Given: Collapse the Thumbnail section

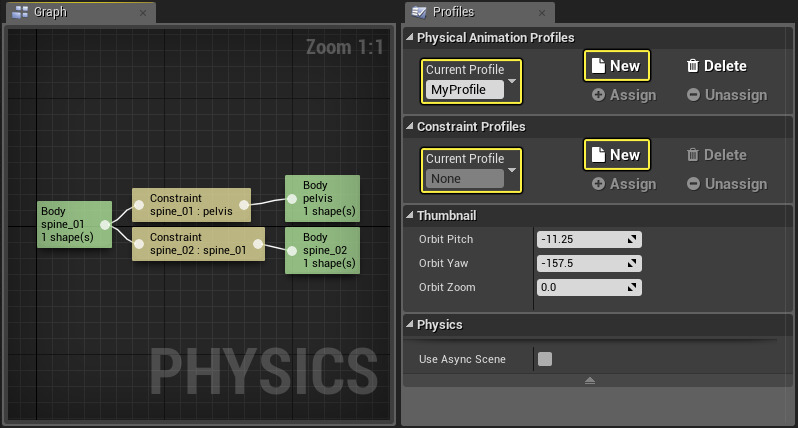Looking at the screenshot, I should [410, 215].
